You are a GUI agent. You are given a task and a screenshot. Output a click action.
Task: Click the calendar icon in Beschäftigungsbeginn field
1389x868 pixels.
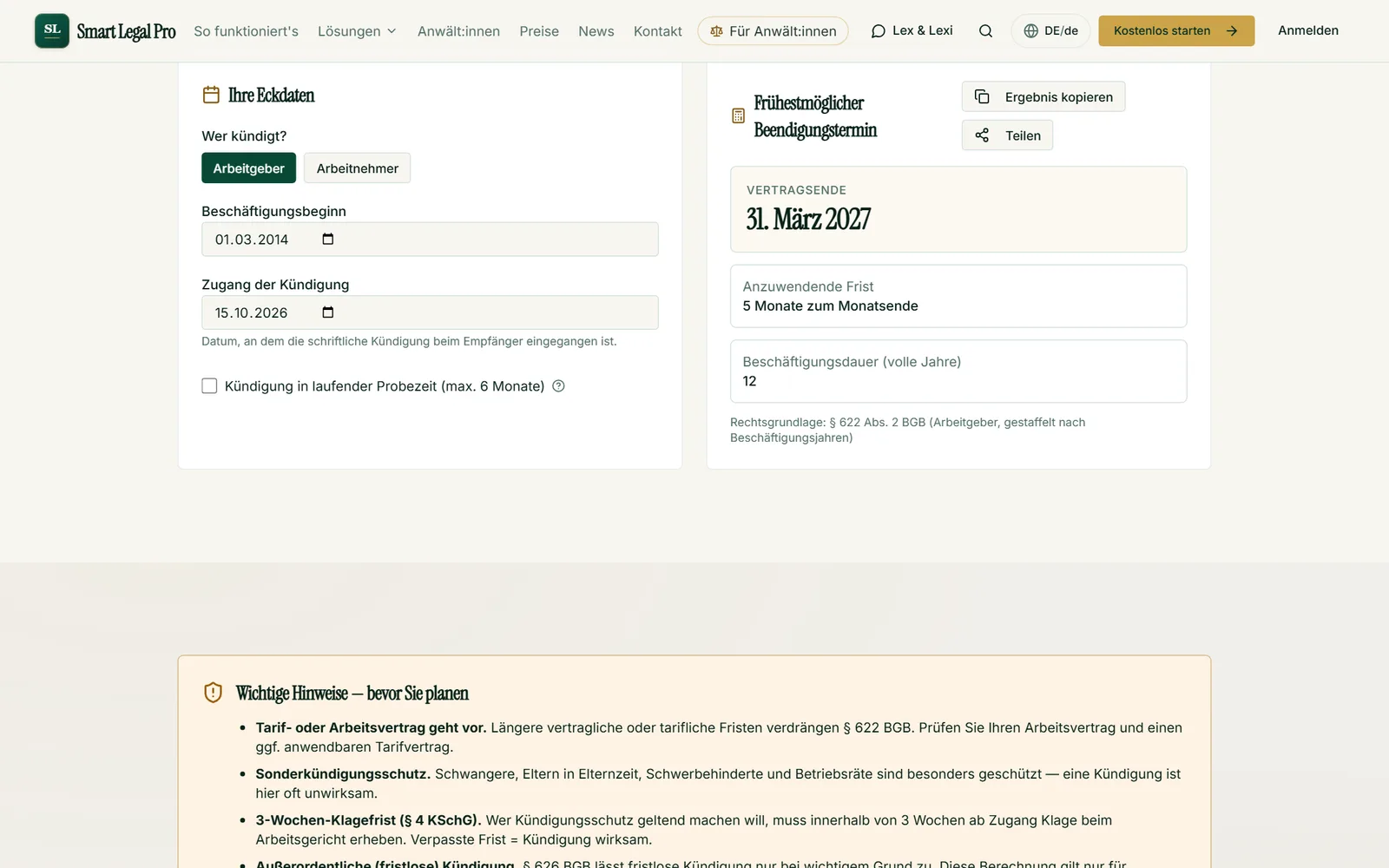327,240
